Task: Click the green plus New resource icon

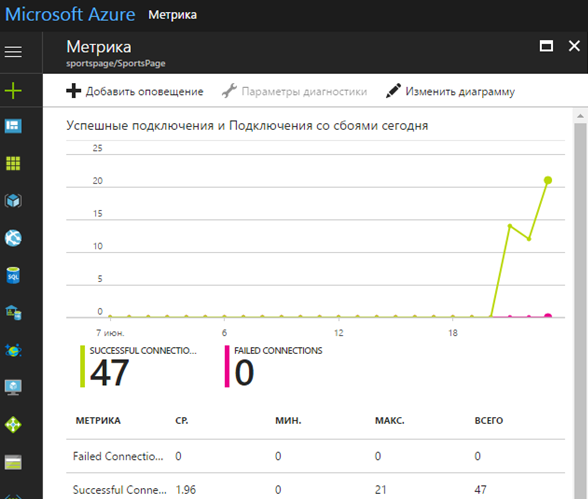Action: point(13,91)
